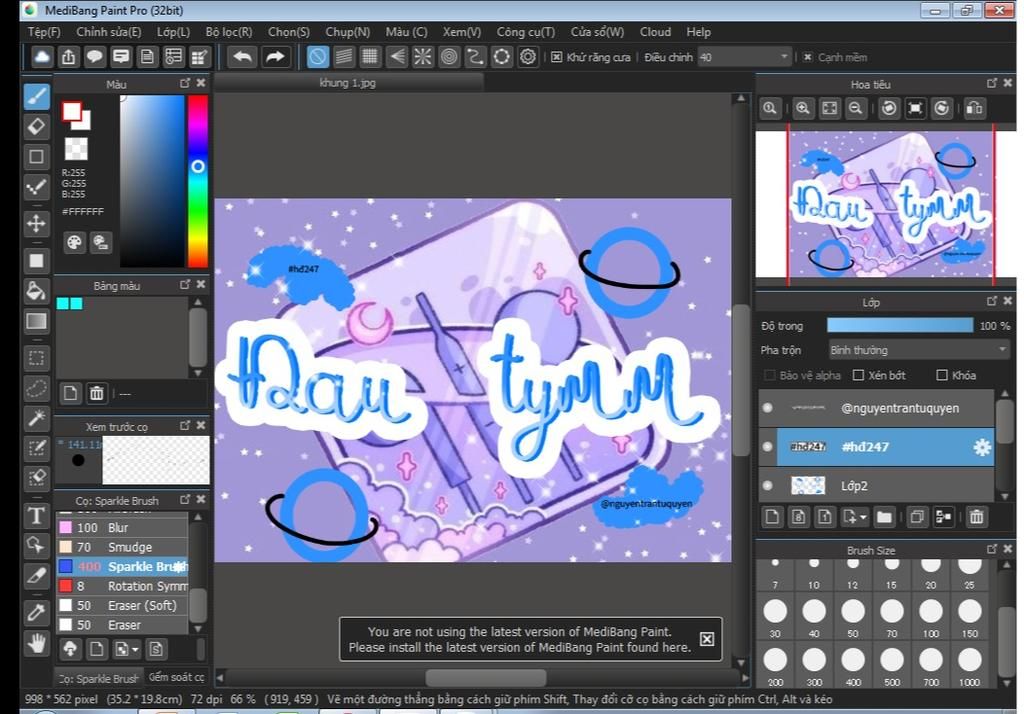This screenshot has height=714, width=1024.
Task: Select the Lasso tool
Action: click(37, 388)
